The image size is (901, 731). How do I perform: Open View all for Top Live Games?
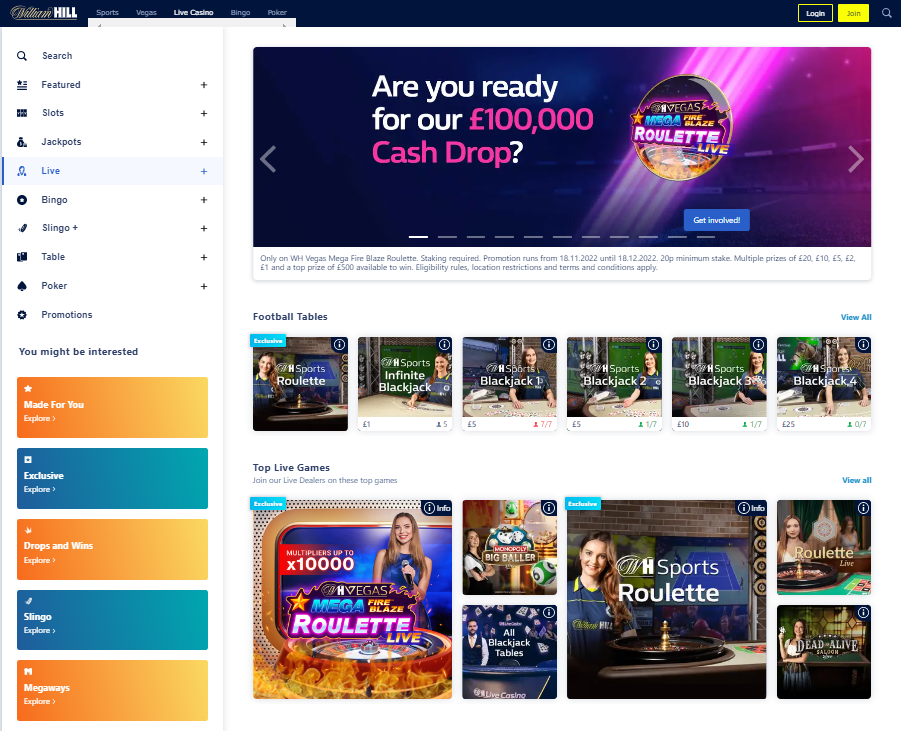click(x=857, y=480)
